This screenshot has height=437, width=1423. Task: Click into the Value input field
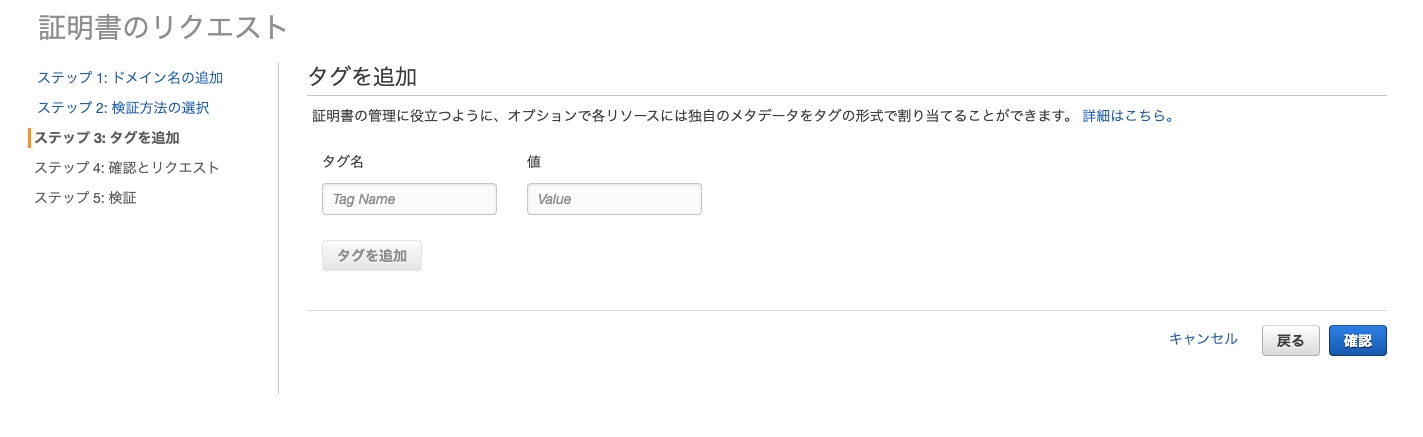[x=614, y=199]
